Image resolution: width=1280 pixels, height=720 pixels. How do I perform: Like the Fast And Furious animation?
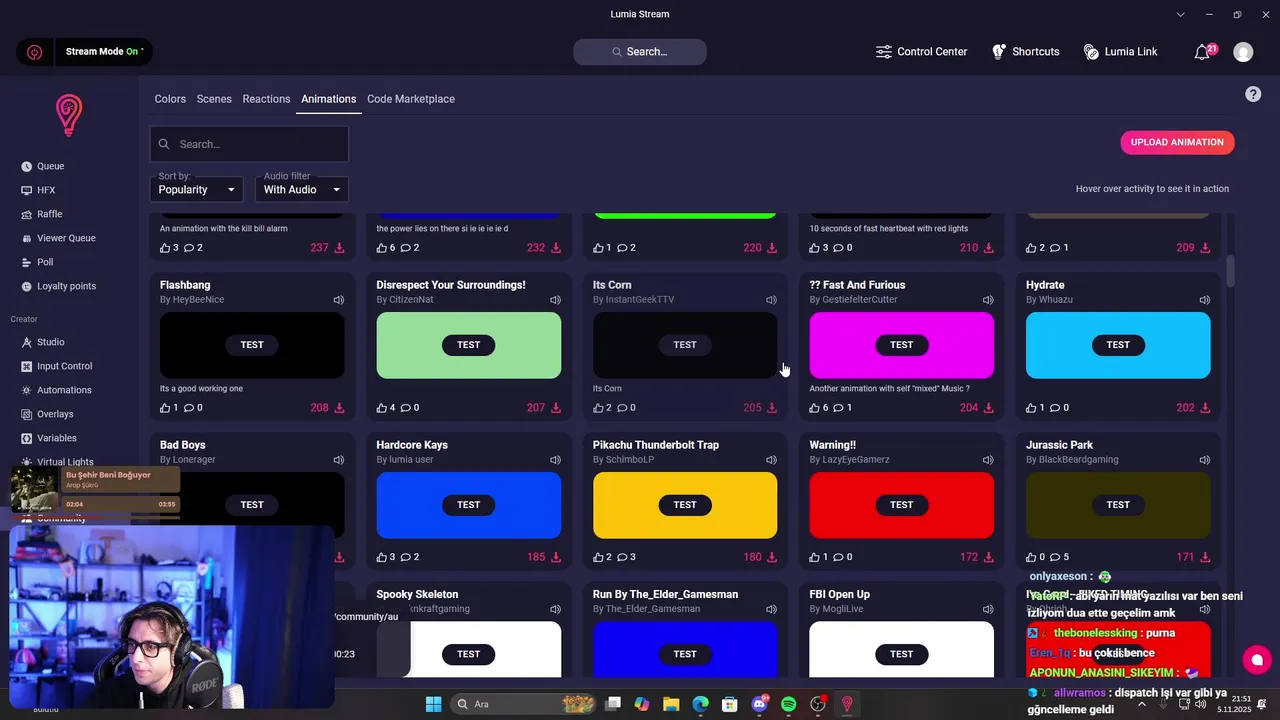[815, 407]
